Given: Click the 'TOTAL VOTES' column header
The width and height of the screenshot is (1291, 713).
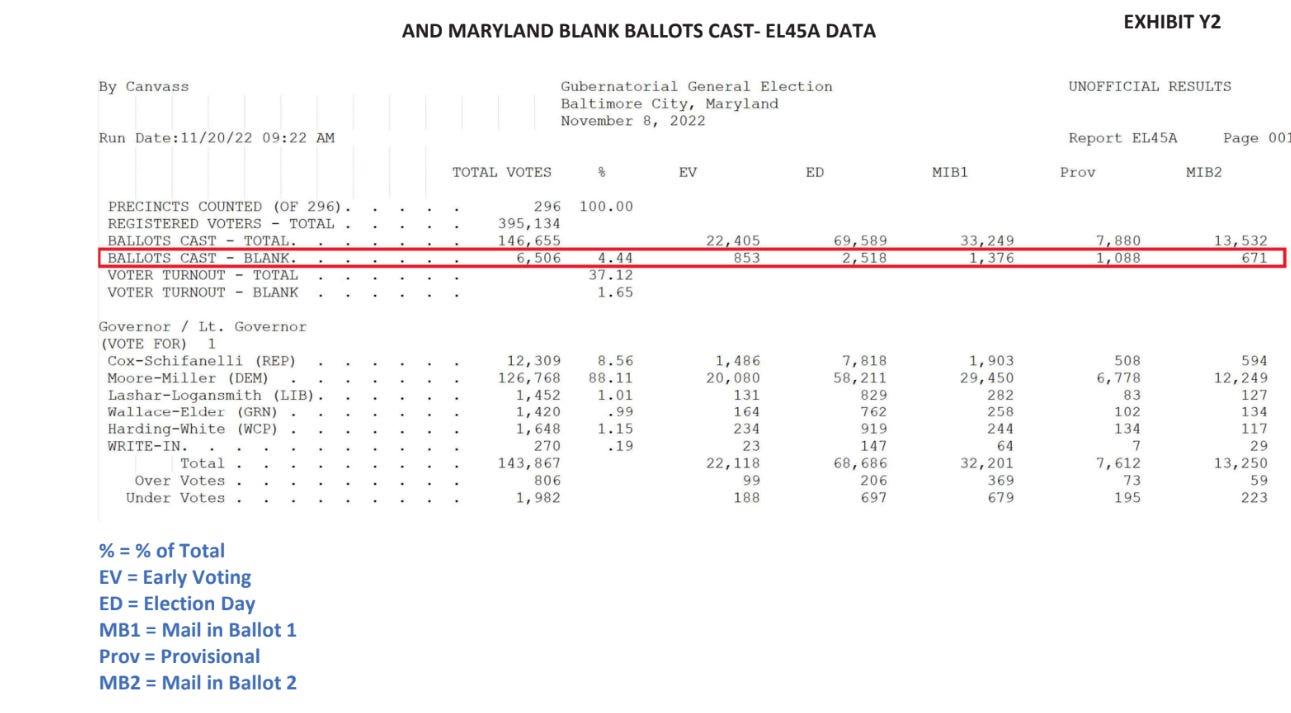Looking at the screenshot, I should [x=502, y=172].
